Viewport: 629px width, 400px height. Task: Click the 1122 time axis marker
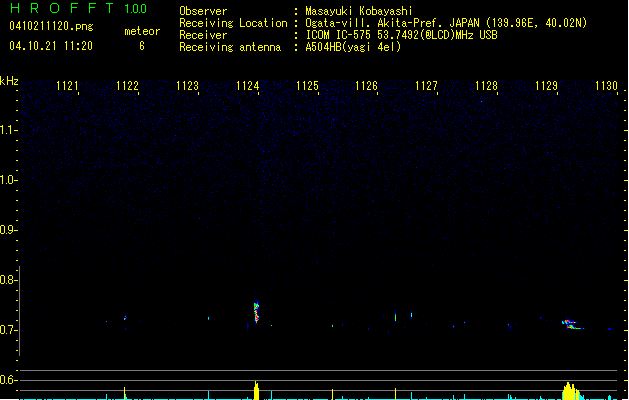[x=127, y=86]
